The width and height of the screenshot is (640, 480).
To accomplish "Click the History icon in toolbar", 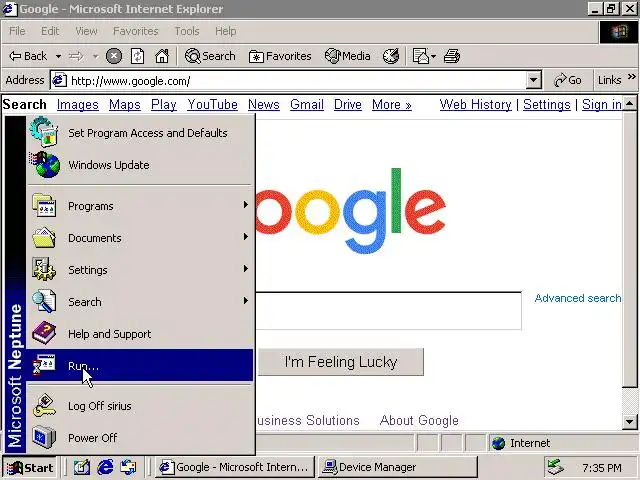I will tap(391, 56).
